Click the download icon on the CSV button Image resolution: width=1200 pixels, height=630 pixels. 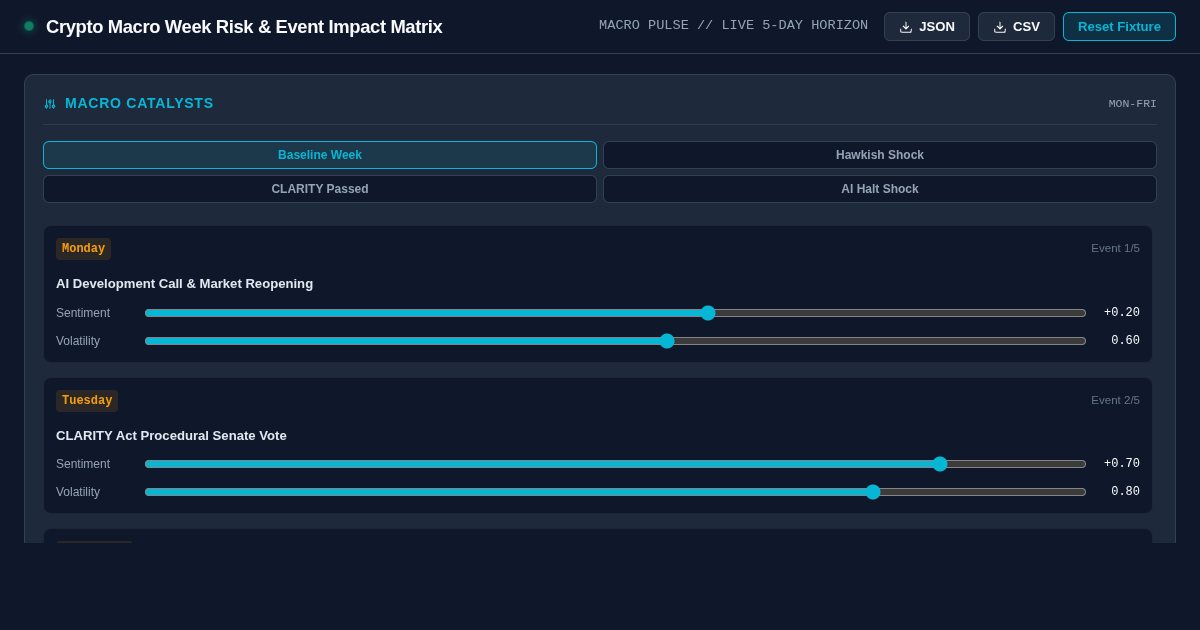(1000, 27)
